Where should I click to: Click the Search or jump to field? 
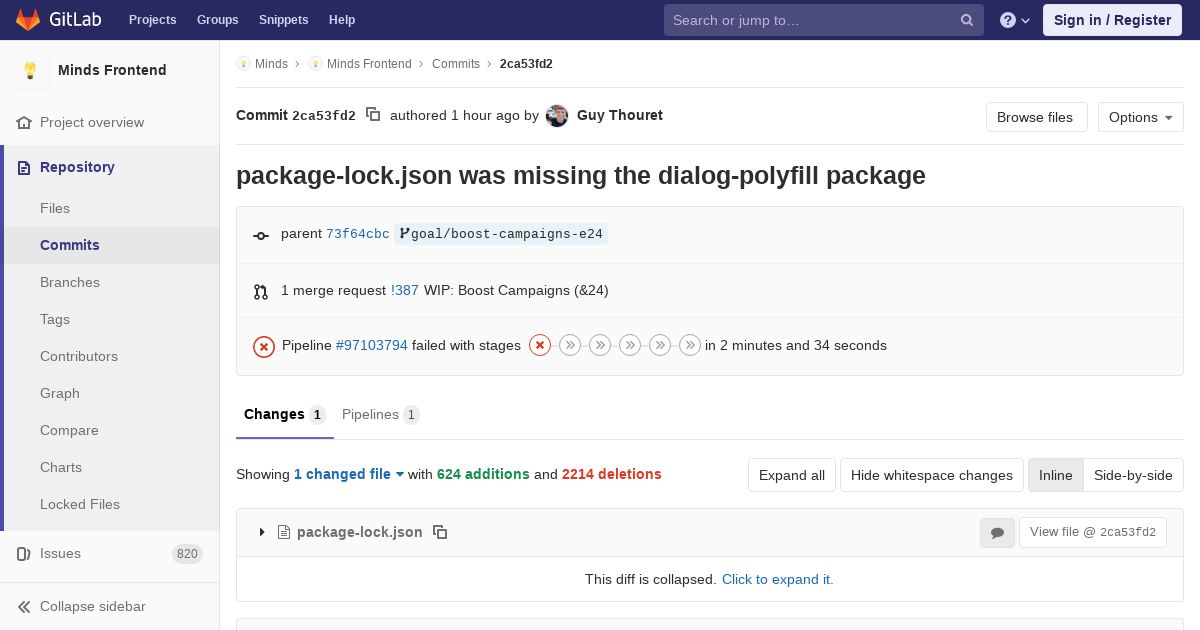(810, 20)
